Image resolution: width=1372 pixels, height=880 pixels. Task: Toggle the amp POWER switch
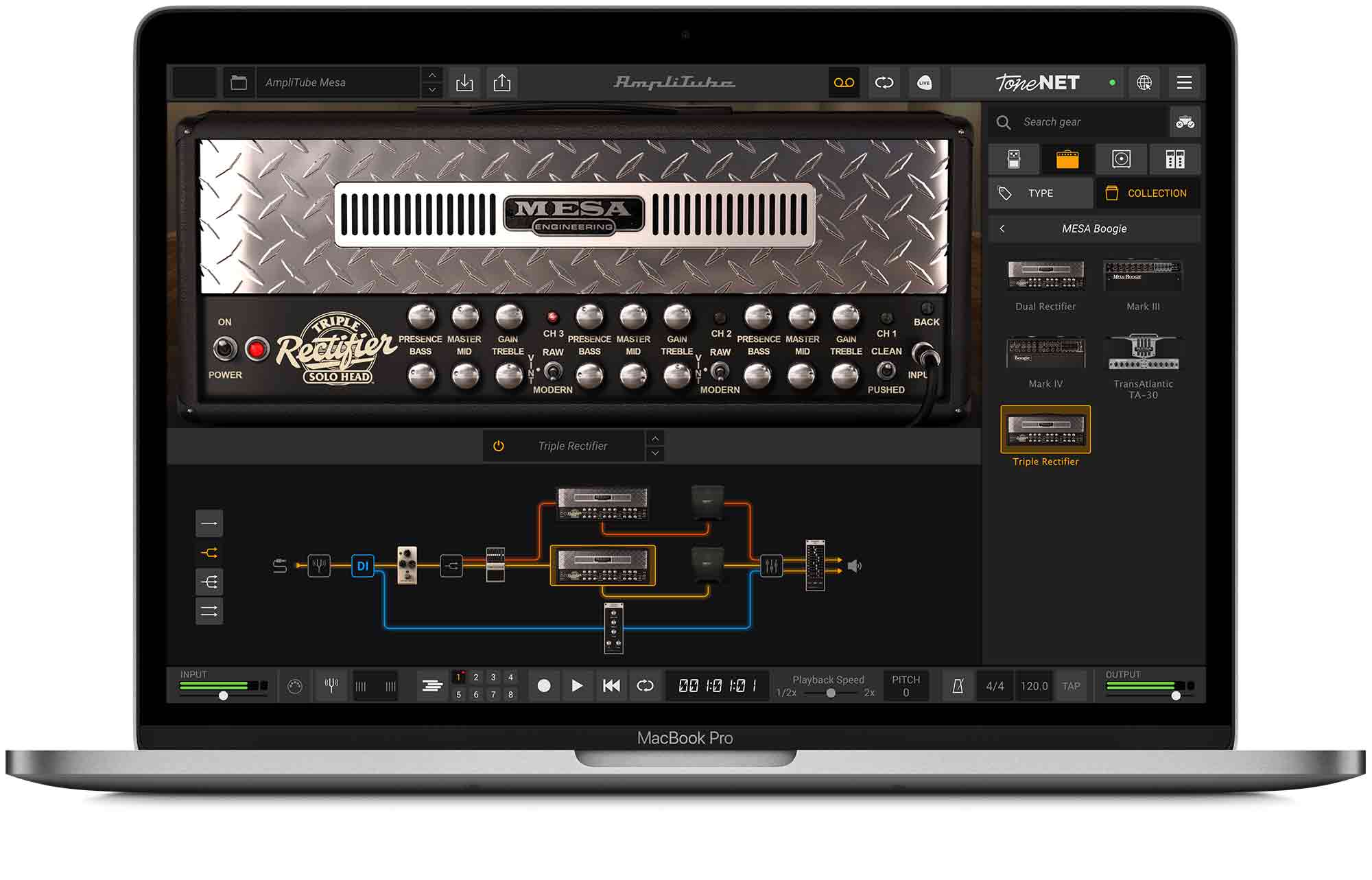[224, 349]
